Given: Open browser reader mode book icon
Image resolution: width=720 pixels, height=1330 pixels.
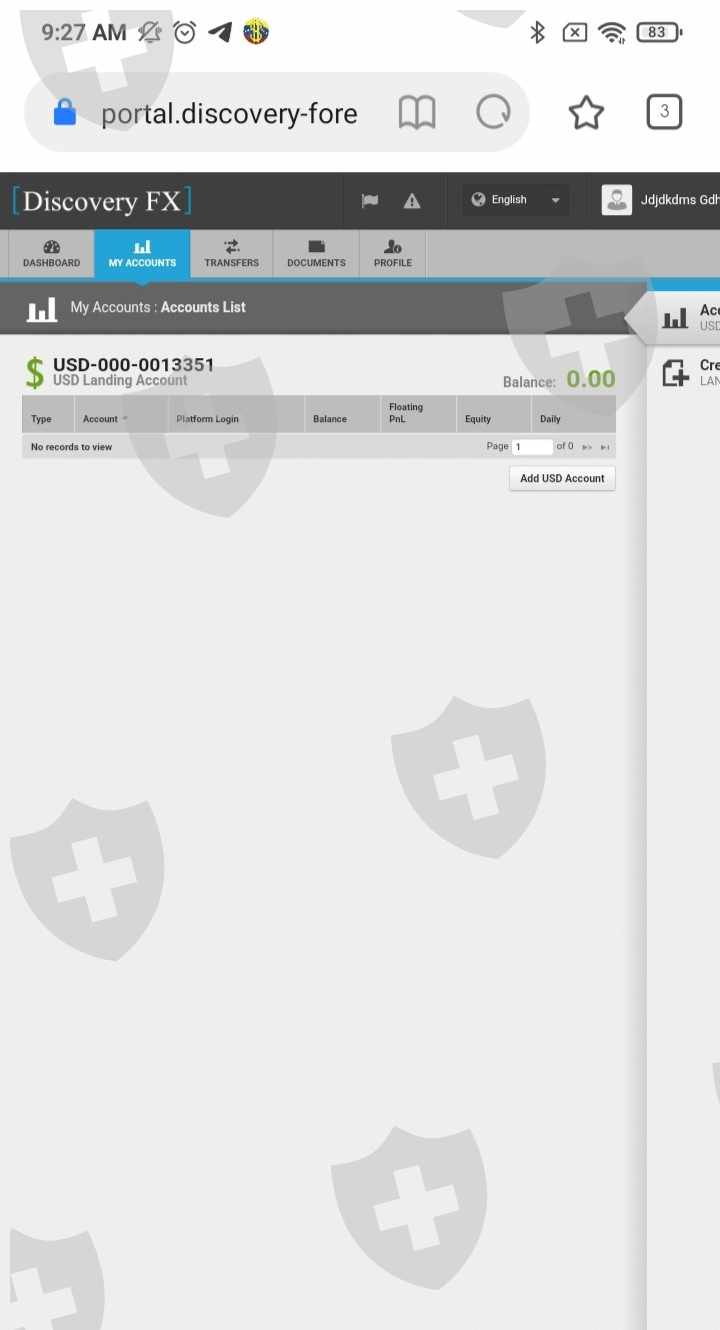Looking at the screenshot, I should (x=417, y=112).
